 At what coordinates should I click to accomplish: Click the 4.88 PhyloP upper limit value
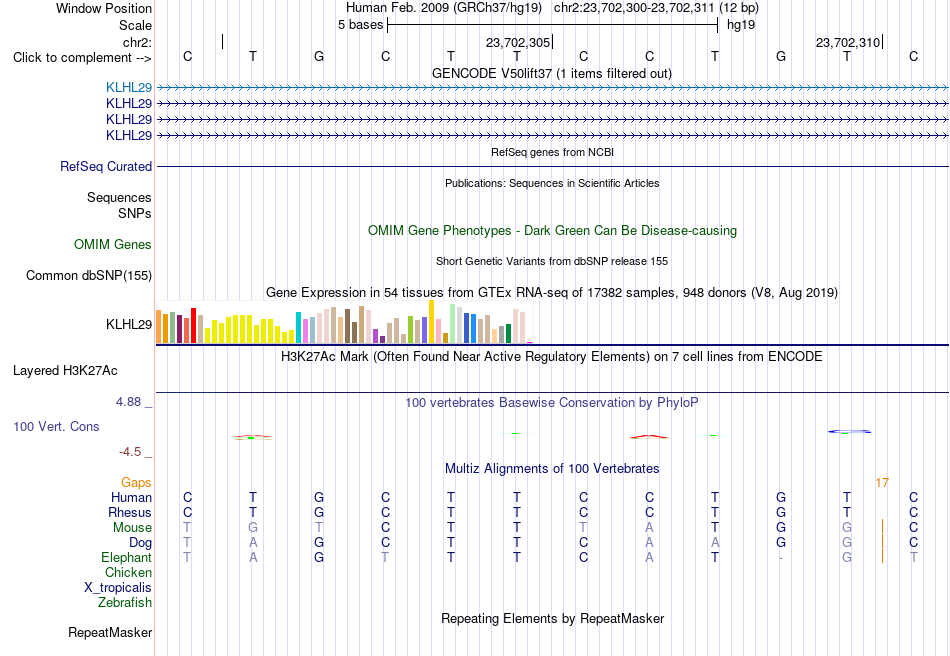128,402
